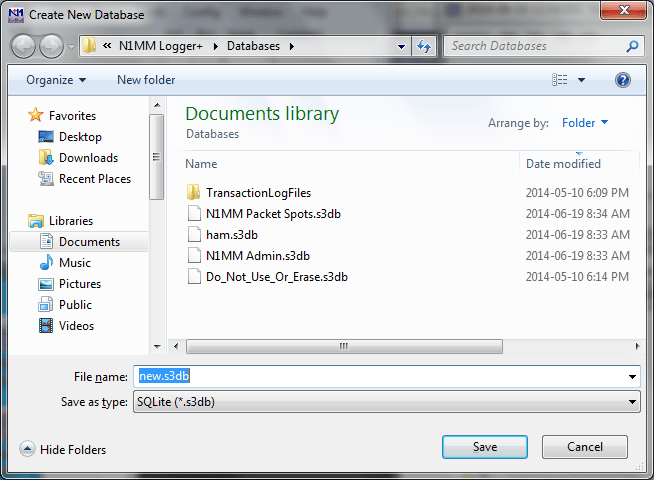Screen dimensions: 654x480
Task: Click the Cancel button
Action: click(x=585, y=447)
